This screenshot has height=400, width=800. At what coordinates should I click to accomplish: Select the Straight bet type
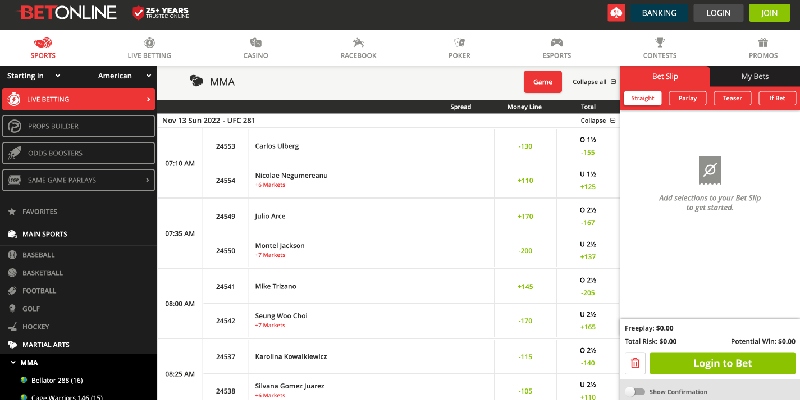click(x=642, y=98)
